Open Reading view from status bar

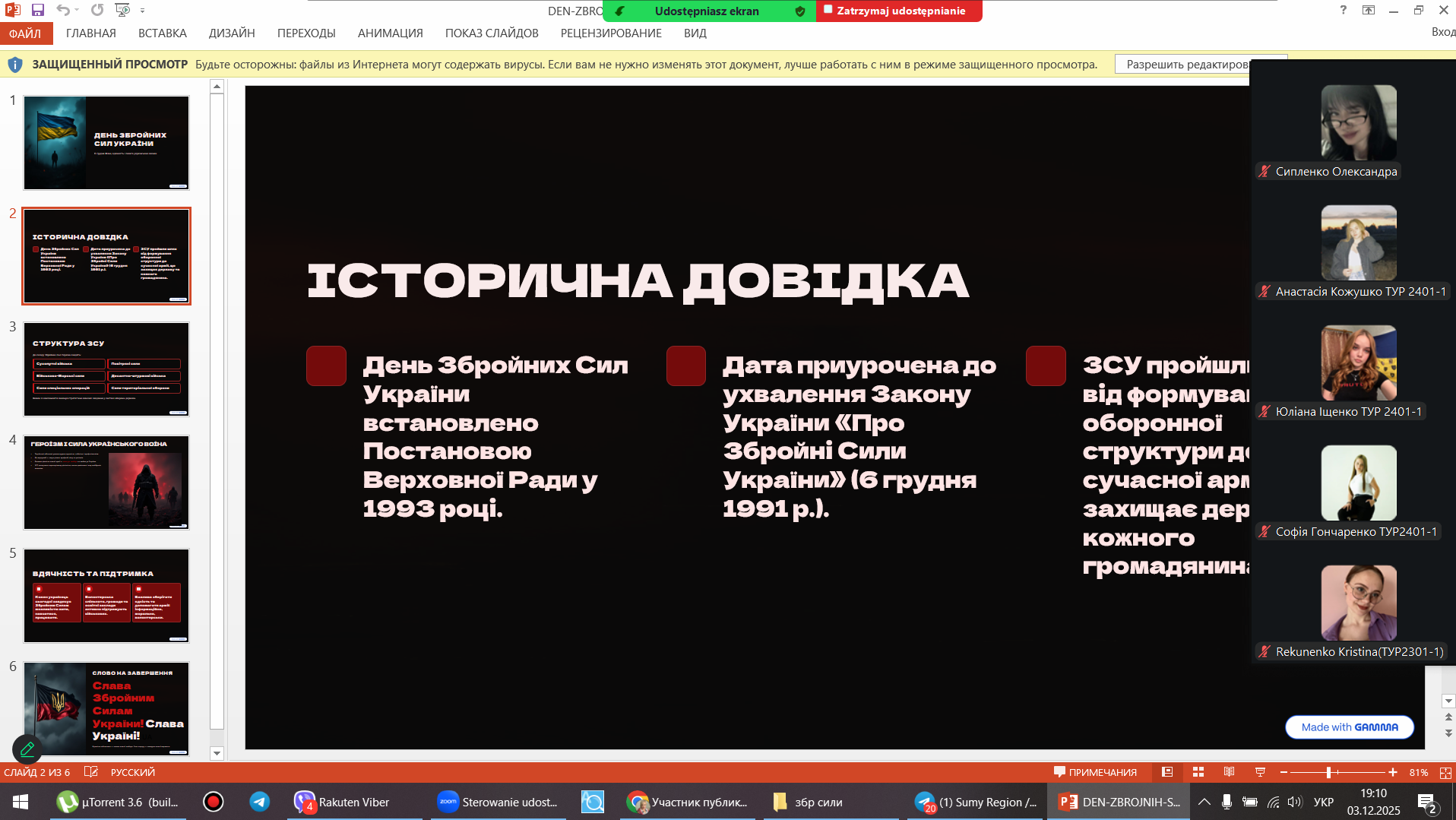(x=1229, y=772)
